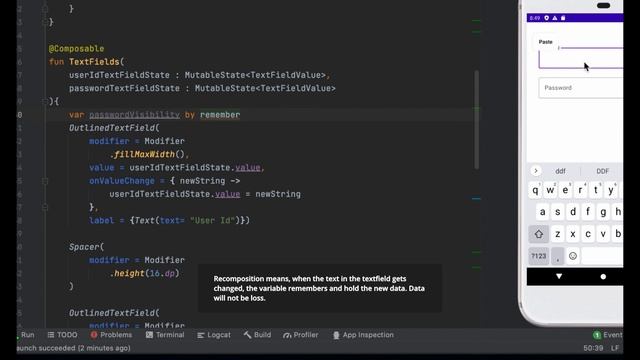Open the App Inspection tool window

[363, 335]
